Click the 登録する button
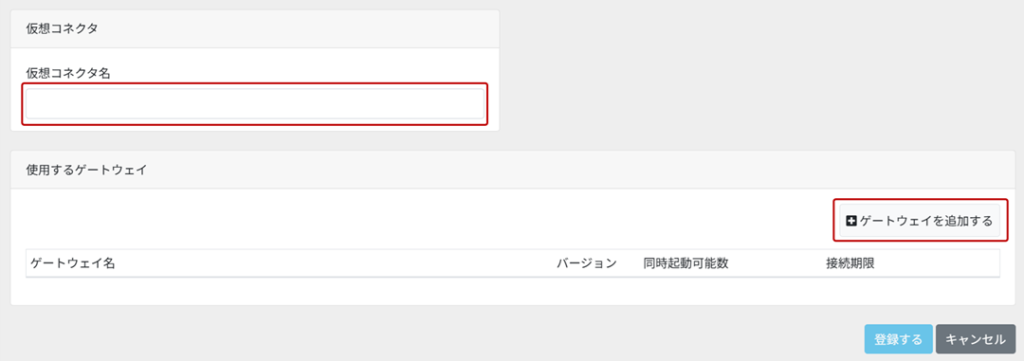The height and width of the screenshot is (361, 1024). tap(898, 339)
